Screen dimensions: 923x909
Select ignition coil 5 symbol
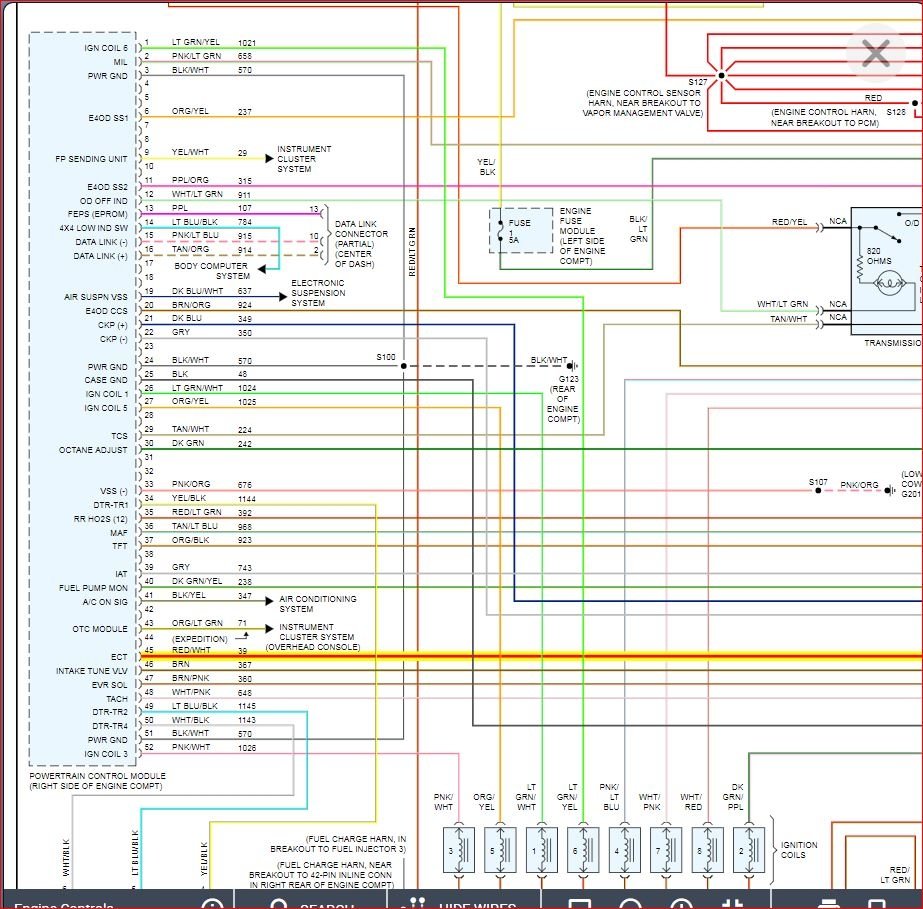tap(500, 850)
